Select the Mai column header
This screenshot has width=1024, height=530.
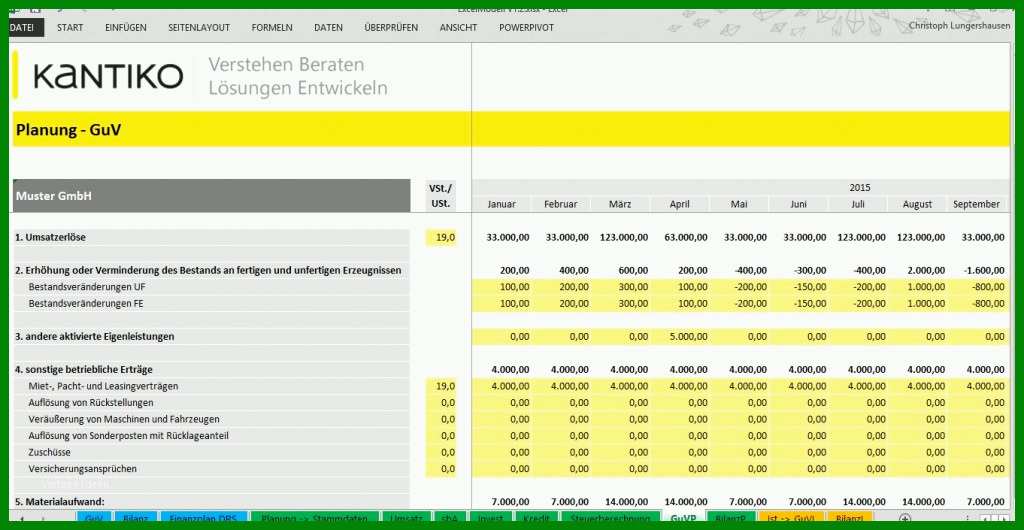(739, 204)
